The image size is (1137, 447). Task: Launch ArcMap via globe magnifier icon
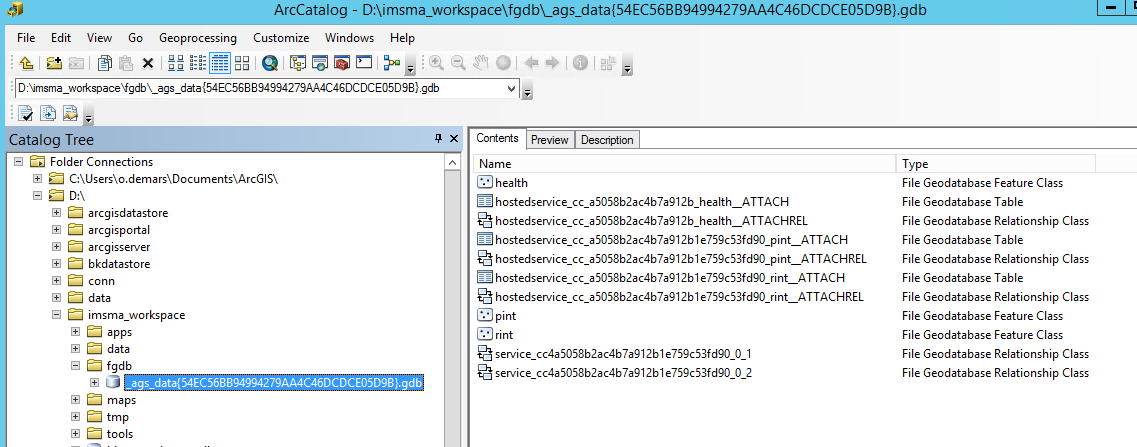pyautogui.click(x=270, y=63)
